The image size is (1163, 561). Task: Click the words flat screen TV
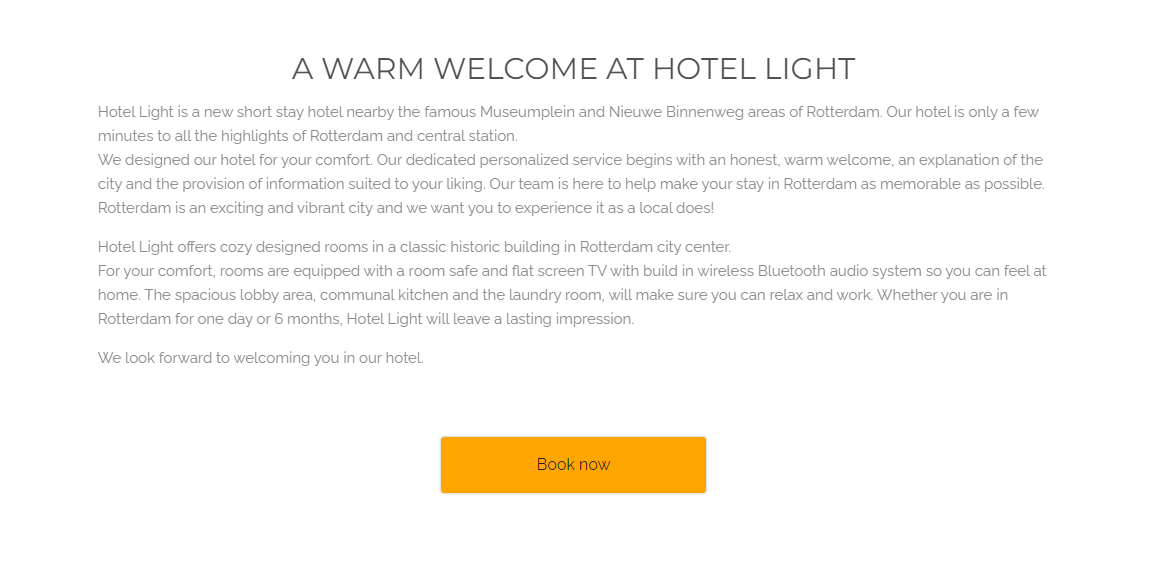click(x=558, y=271)
